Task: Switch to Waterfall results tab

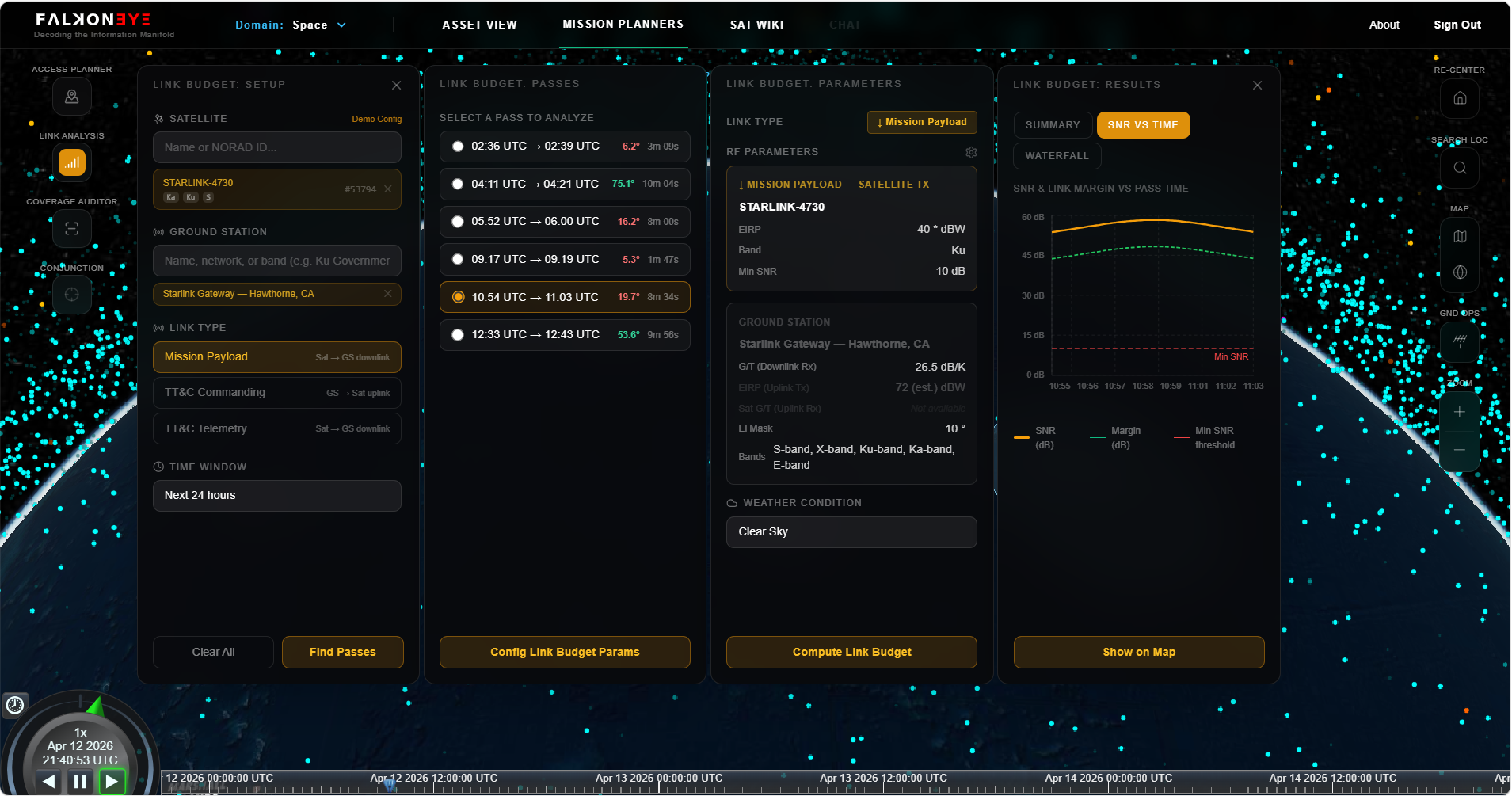Action: tap(1057, 156)
